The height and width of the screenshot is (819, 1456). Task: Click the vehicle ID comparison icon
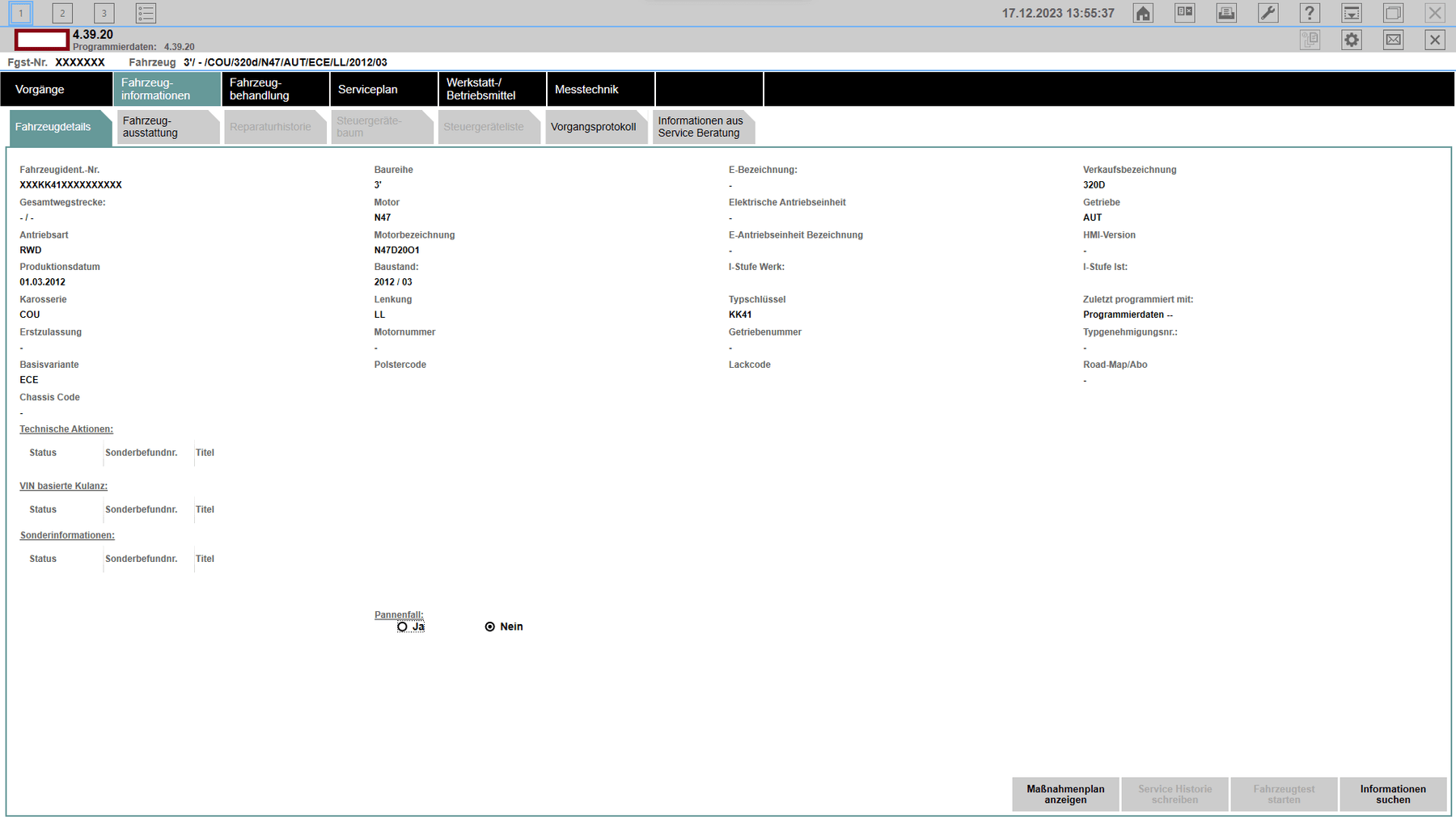tap(1185, 13)
